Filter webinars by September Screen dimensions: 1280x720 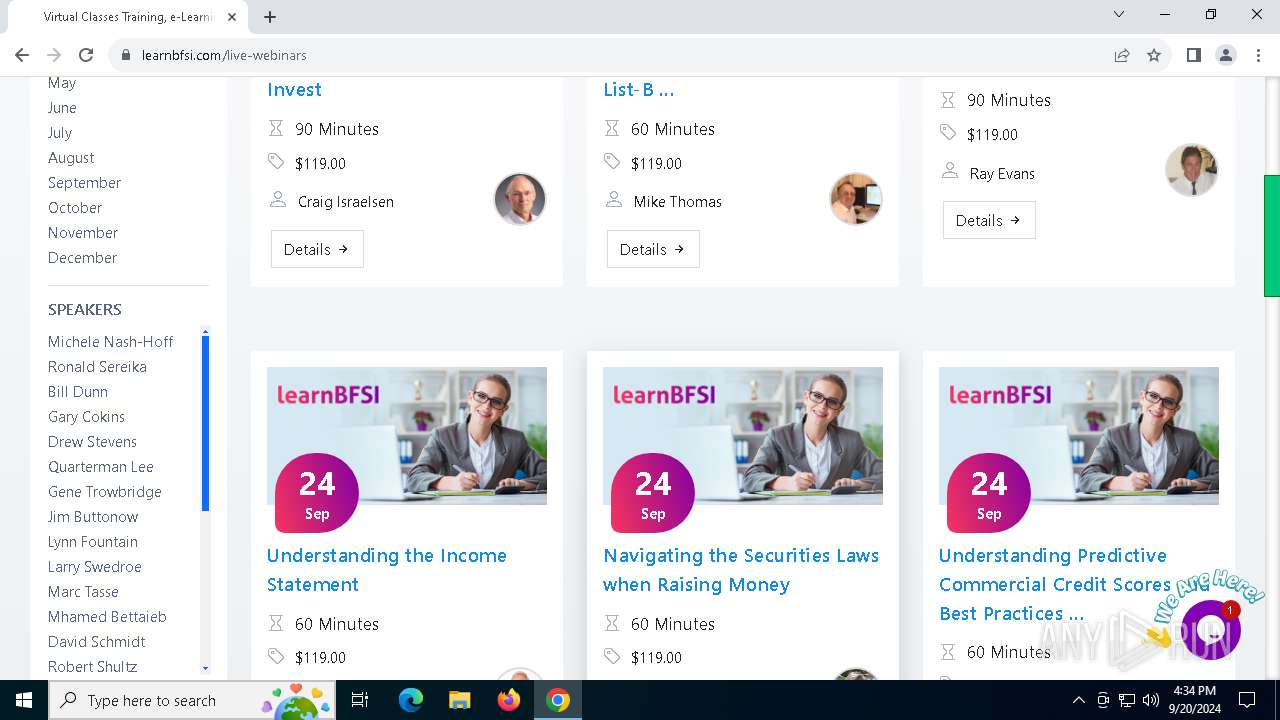84,183
